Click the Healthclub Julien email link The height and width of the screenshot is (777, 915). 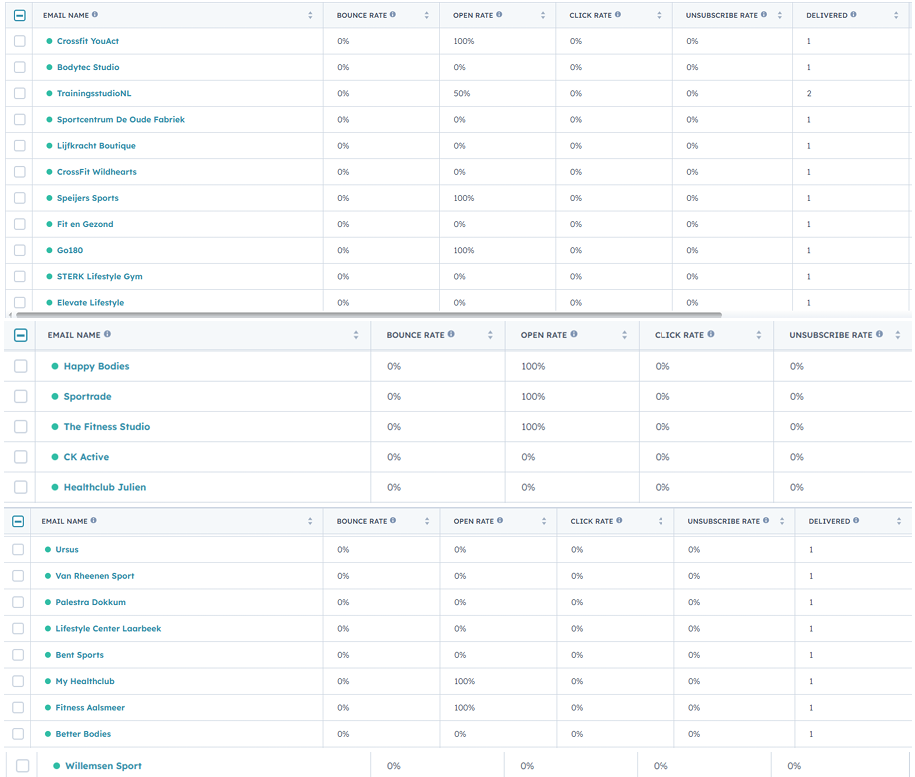point(105,487)
